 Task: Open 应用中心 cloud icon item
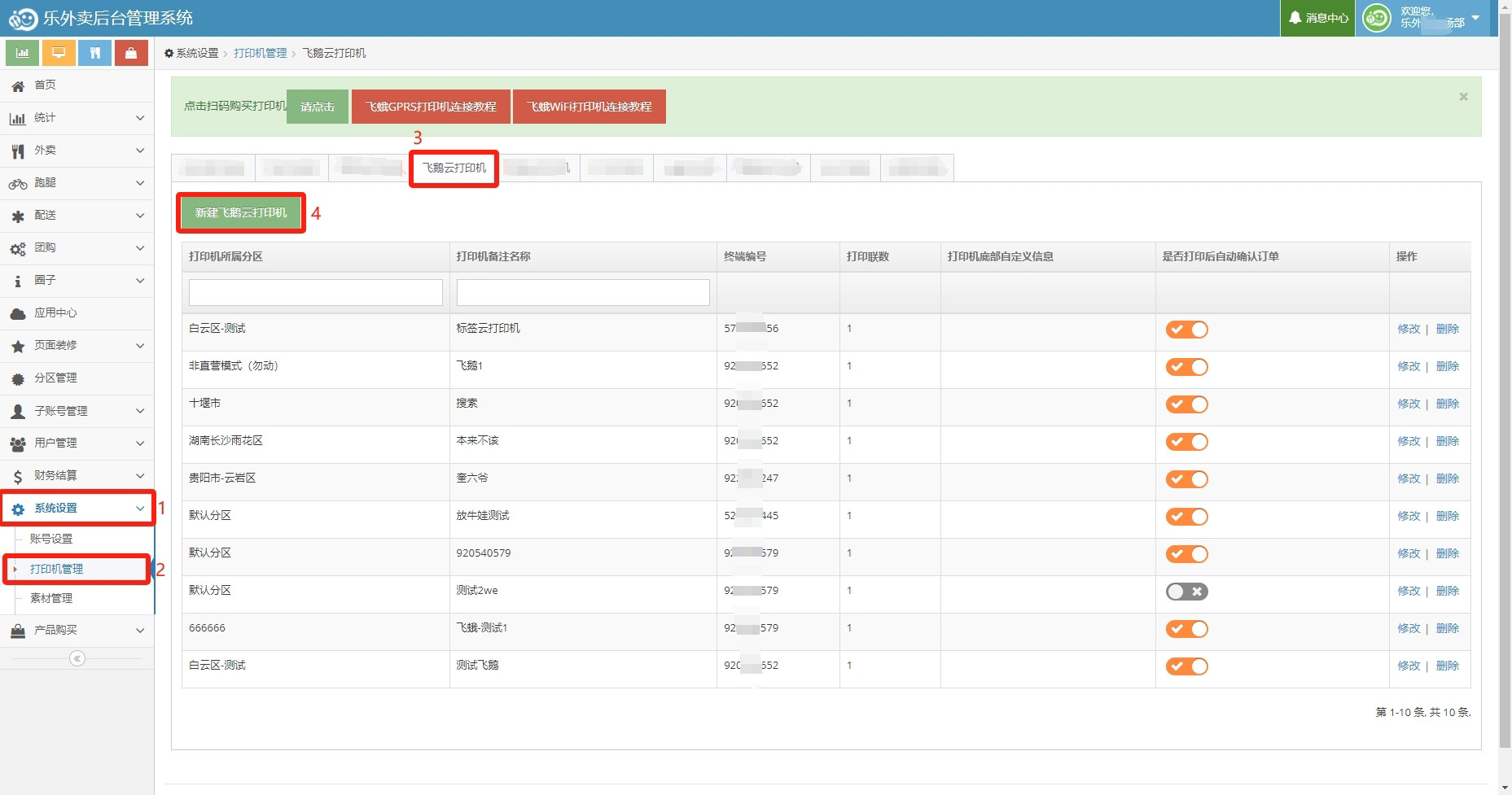tap(18, 313)
